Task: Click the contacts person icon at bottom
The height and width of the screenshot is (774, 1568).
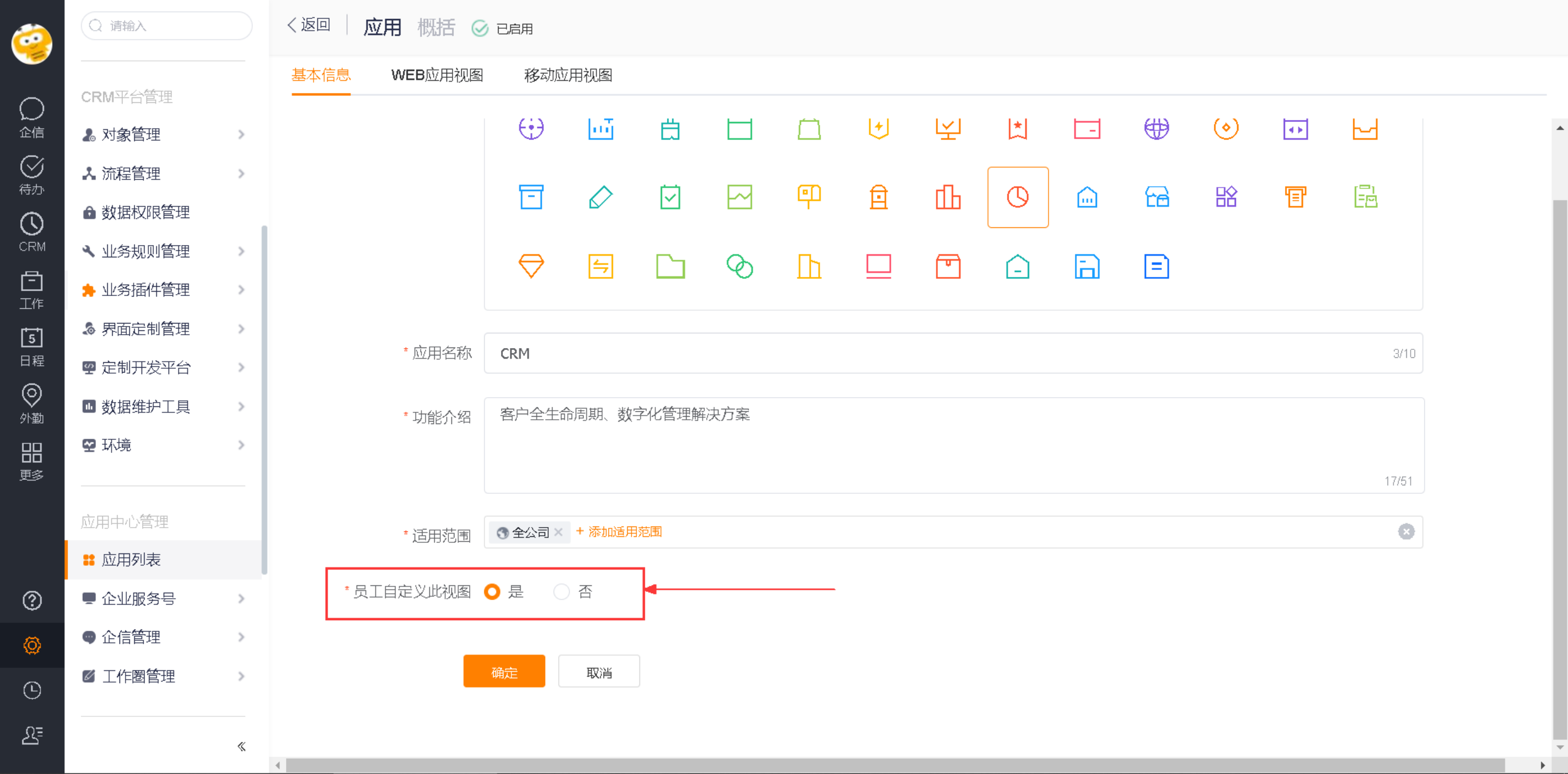Action: tap(32, 735)
